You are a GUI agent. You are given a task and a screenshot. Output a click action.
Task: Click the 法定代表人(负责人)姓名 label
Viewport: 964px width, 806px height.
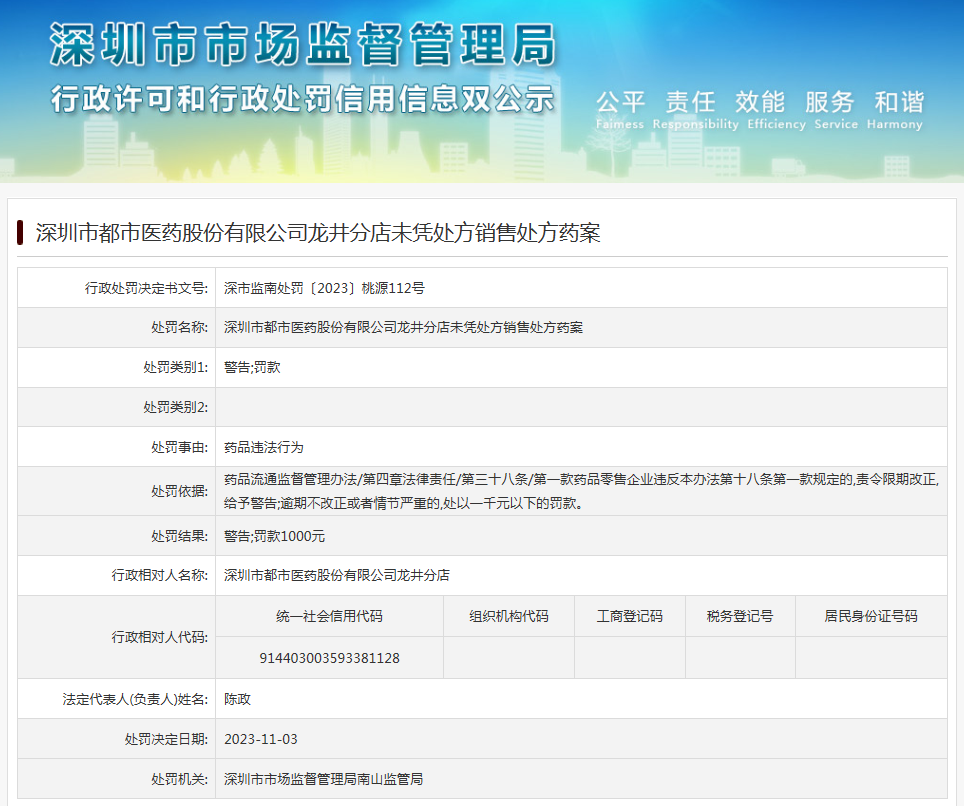click(x=135, y=699)
